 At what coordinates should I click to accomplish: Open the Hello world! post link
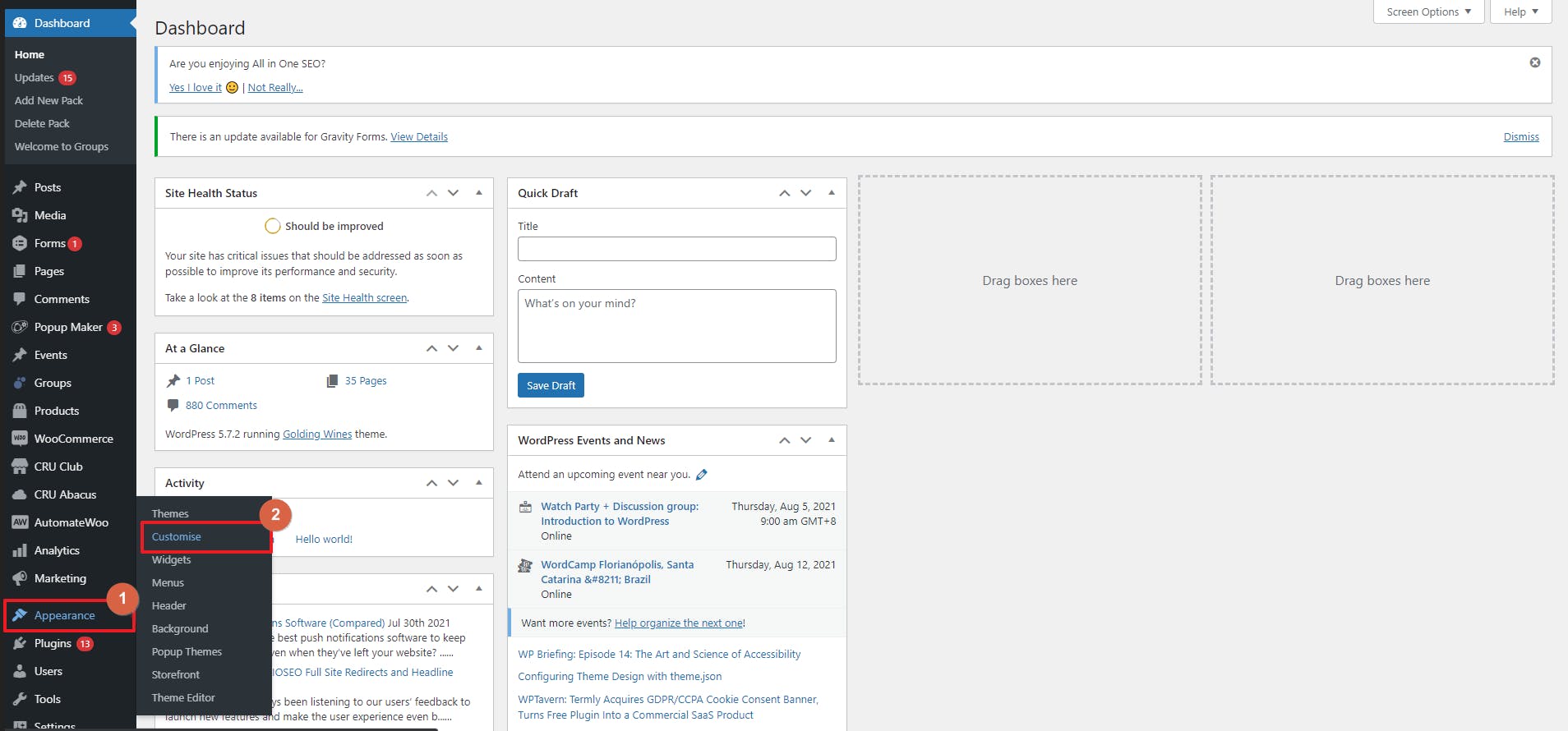point(324,539)
